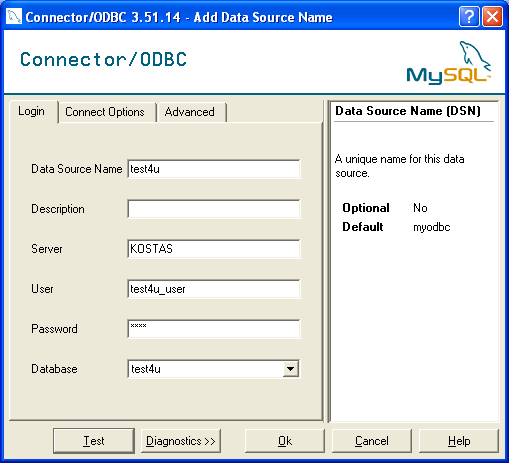Click the MySQL dolphin logo
This screenshot has width=509, height=463.
(449, 62)
